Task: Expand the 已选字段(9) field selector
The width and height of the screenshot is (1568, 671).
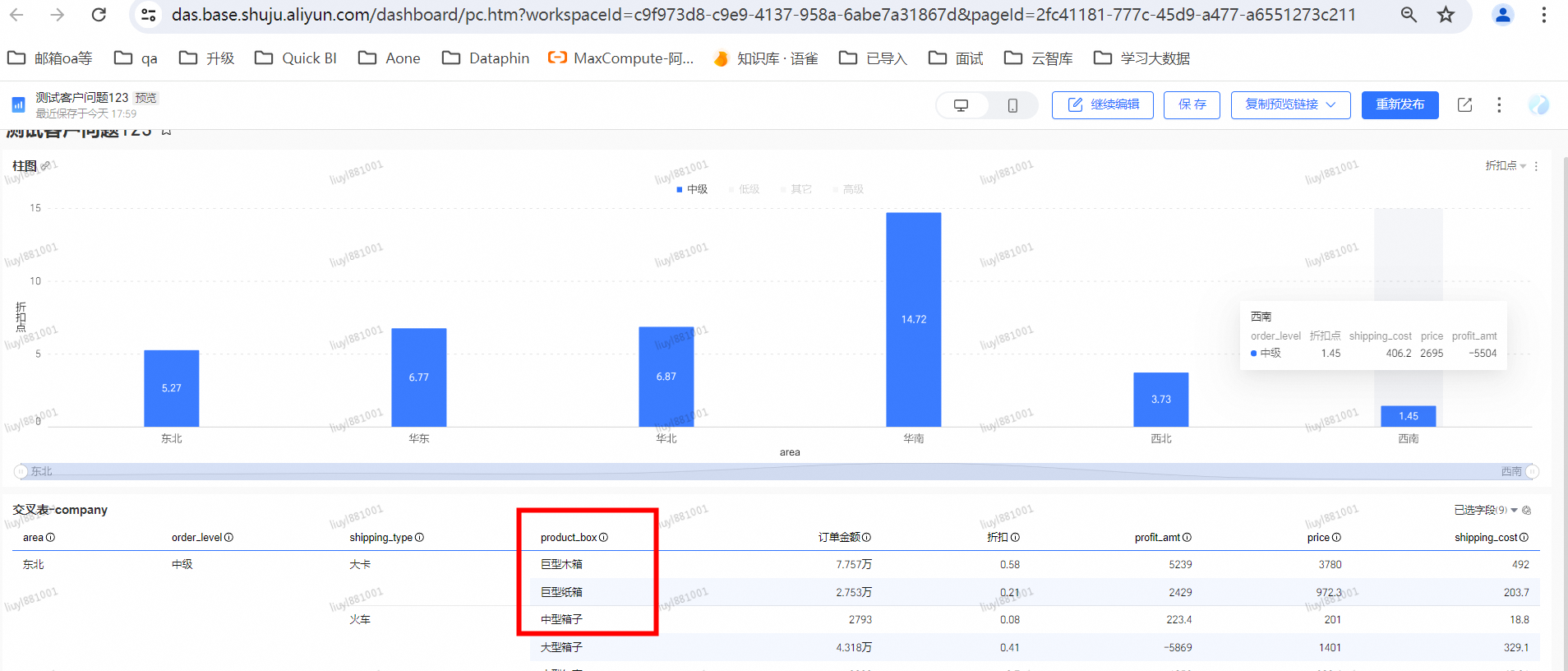Action: 1486,510
